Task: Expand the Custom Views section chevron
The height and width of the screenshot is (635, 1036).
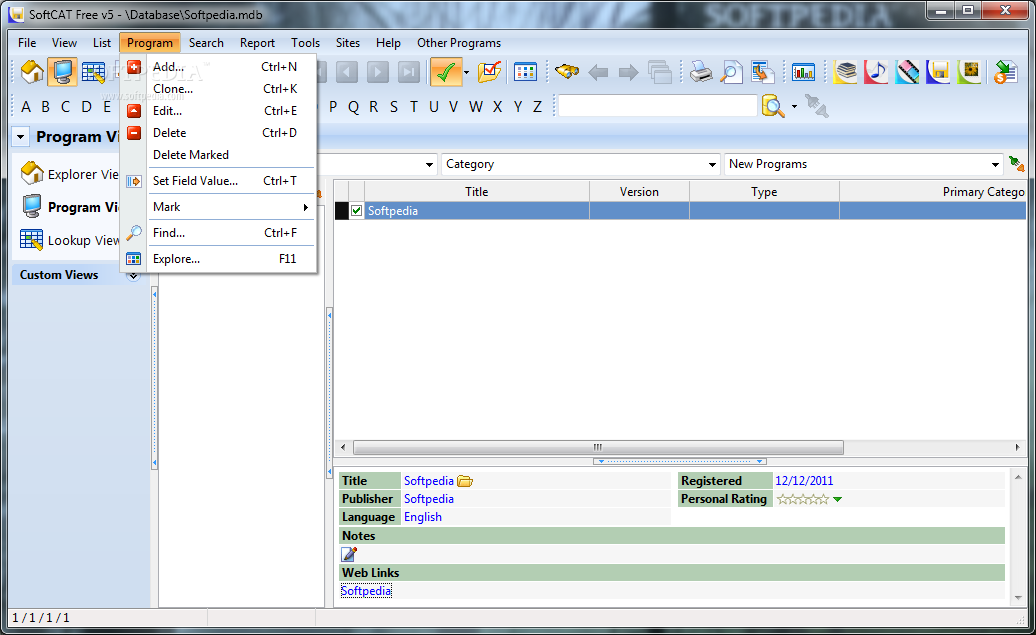Action: tap(133, 275)
